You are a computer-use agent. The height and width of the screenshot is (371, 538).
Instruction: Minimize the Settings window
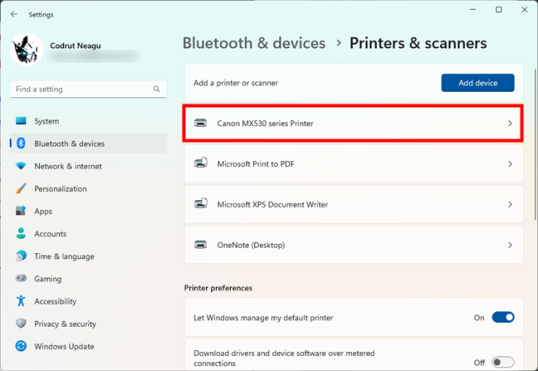tap(473, 10)
